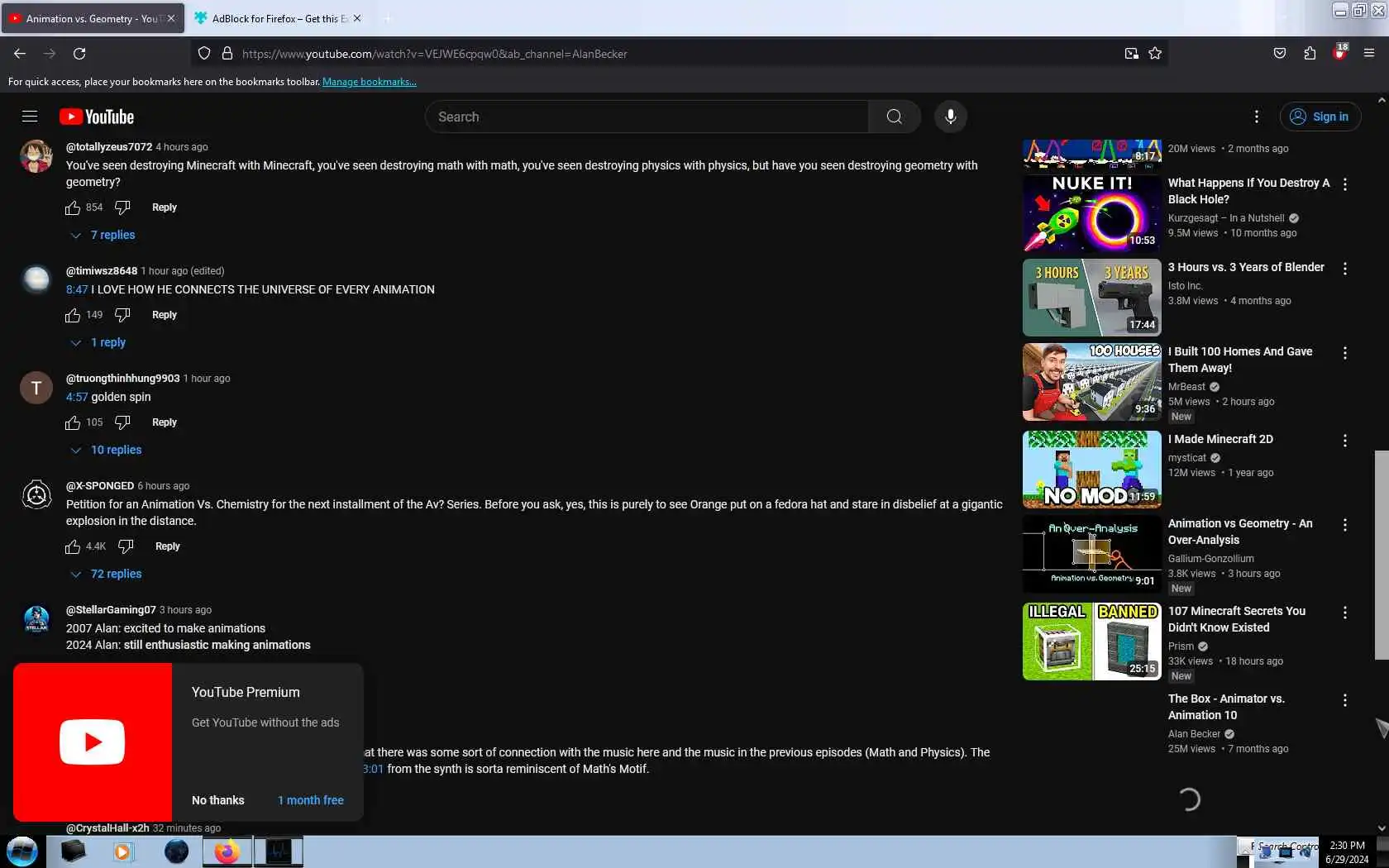This screenshot has height=868, width=1389.
Task: Start voice search with the microphone
Action: 951,117
